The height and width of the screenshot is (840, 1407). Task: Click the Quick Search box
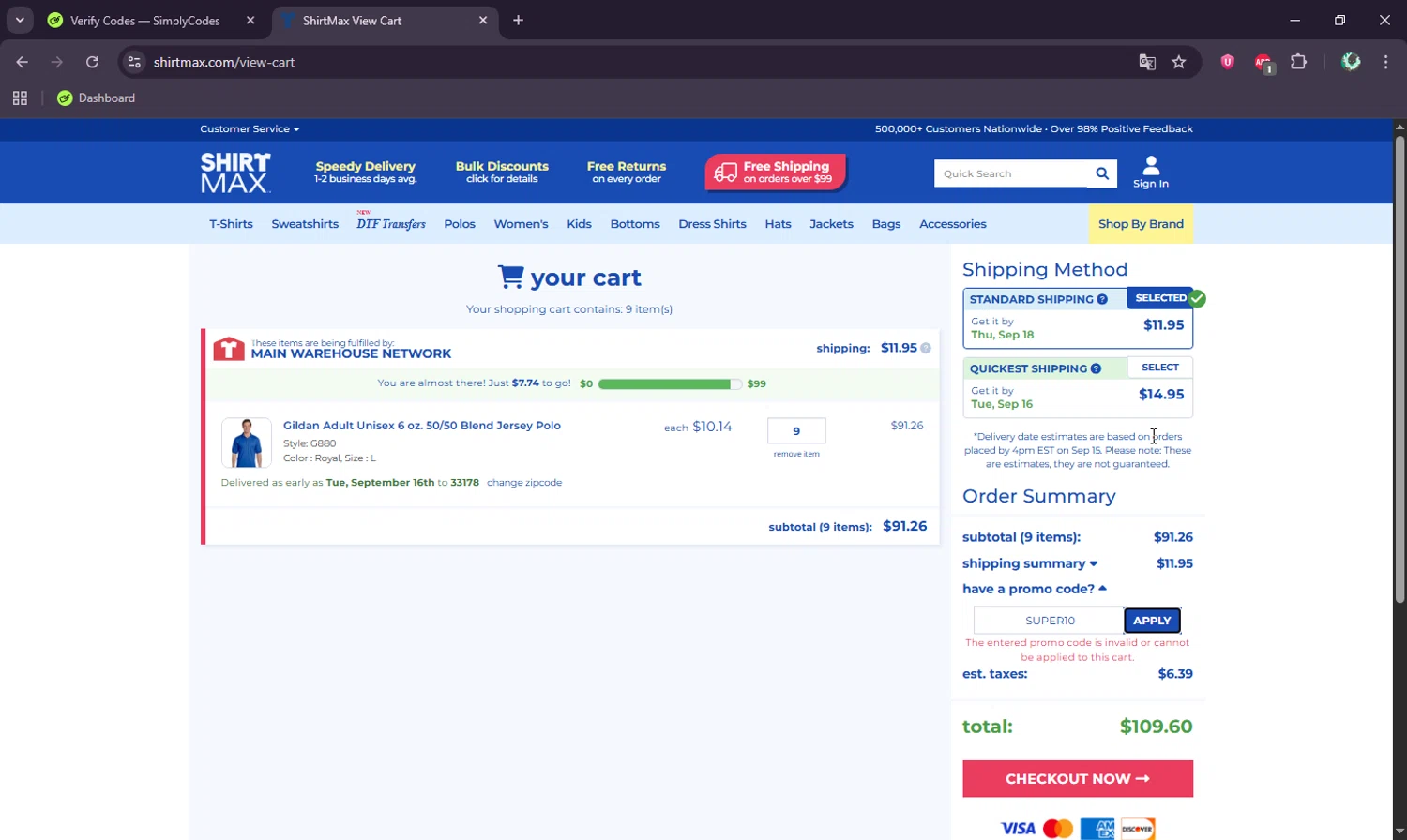pos(1011,173)
